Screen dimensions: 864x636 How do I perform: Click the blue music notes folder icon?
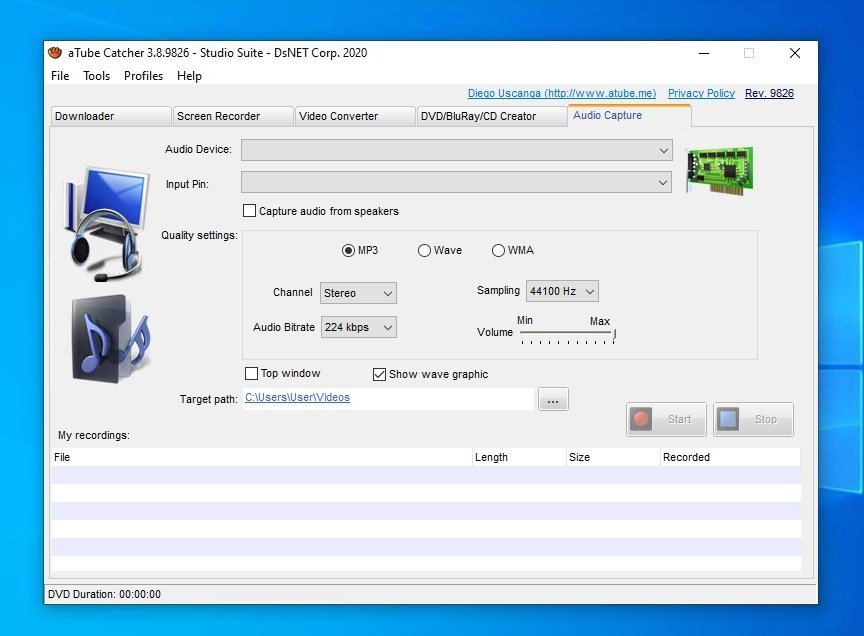110,338
